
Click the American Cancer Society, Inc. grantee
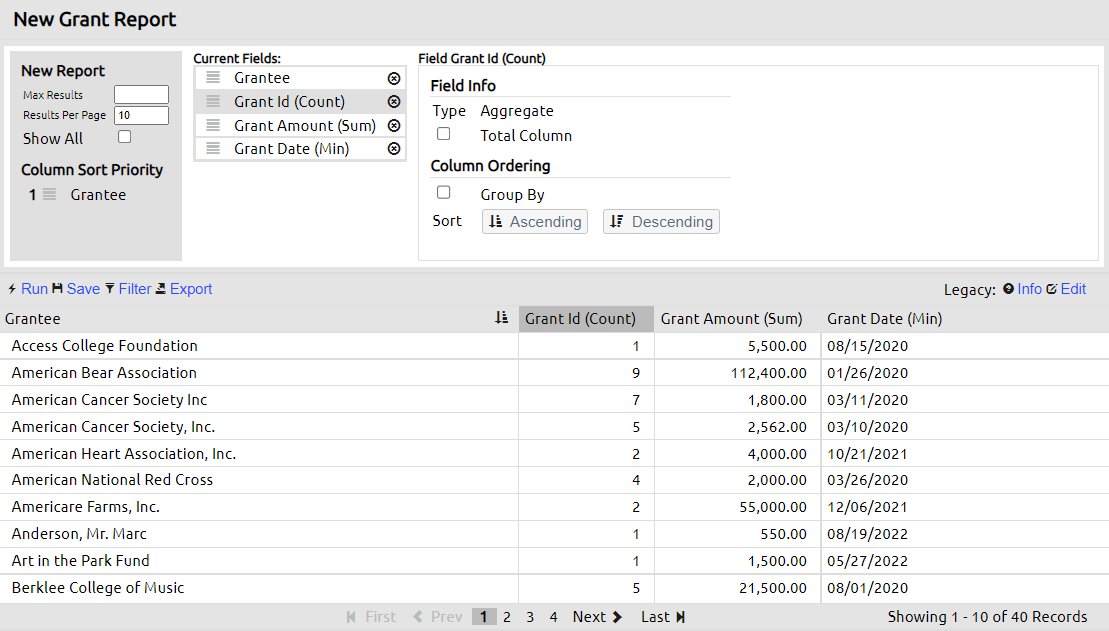113,427
